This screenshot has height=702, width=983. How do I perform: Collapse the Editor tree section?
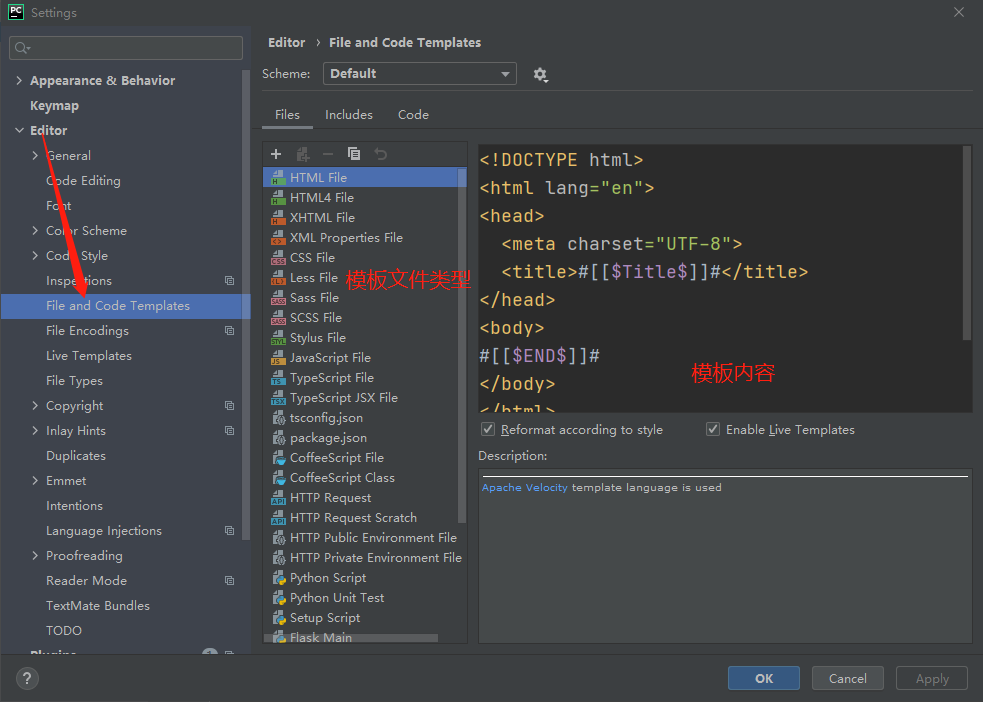(x=20, y=130)
